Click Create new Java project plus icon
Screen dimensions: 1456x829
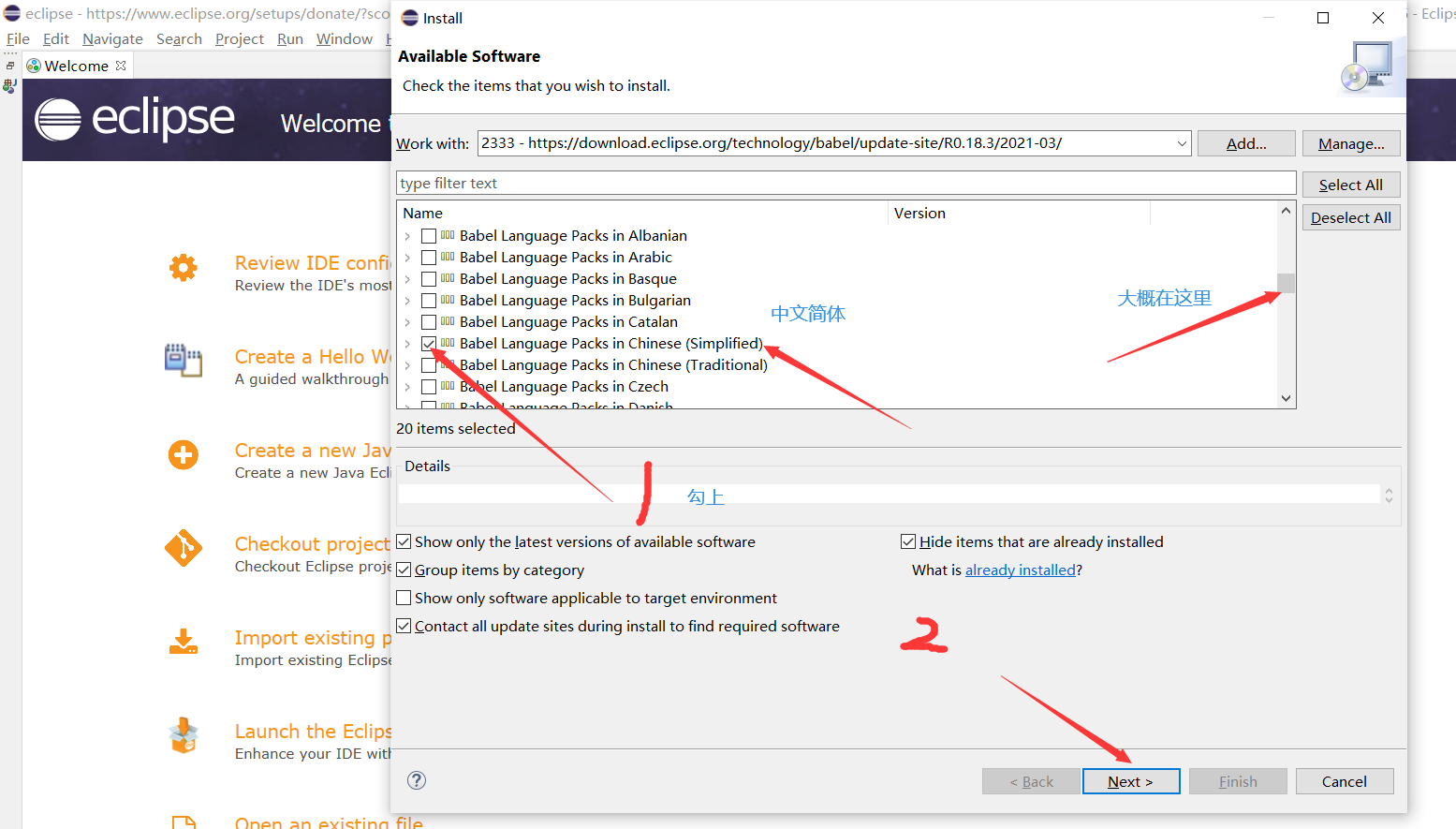click(x=184, y=455)
